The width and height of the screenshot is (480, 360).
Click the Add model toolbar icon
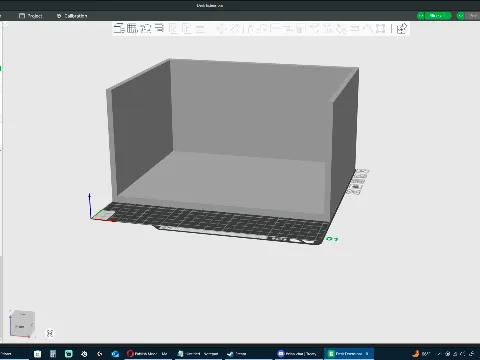[119, 28]
